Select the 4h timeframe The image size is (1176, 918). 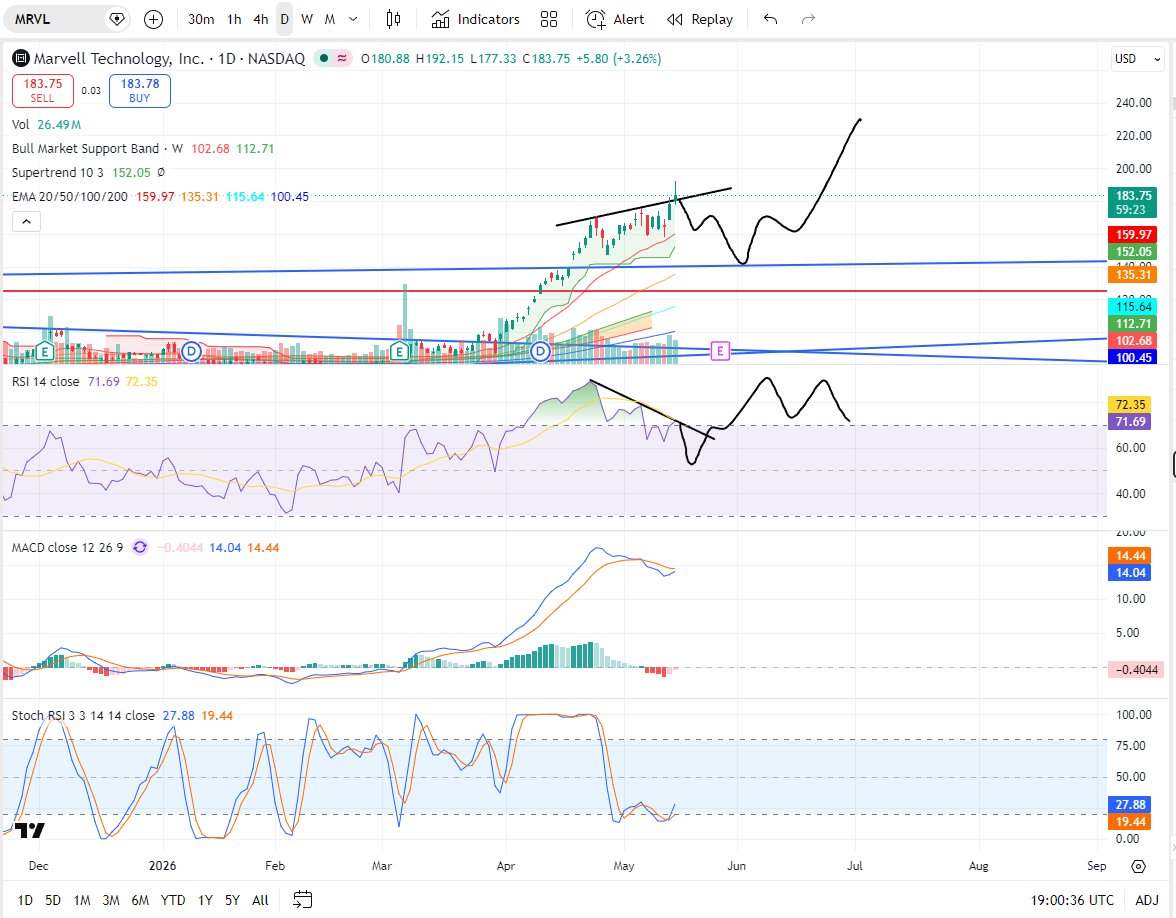[x=260, y=20]
